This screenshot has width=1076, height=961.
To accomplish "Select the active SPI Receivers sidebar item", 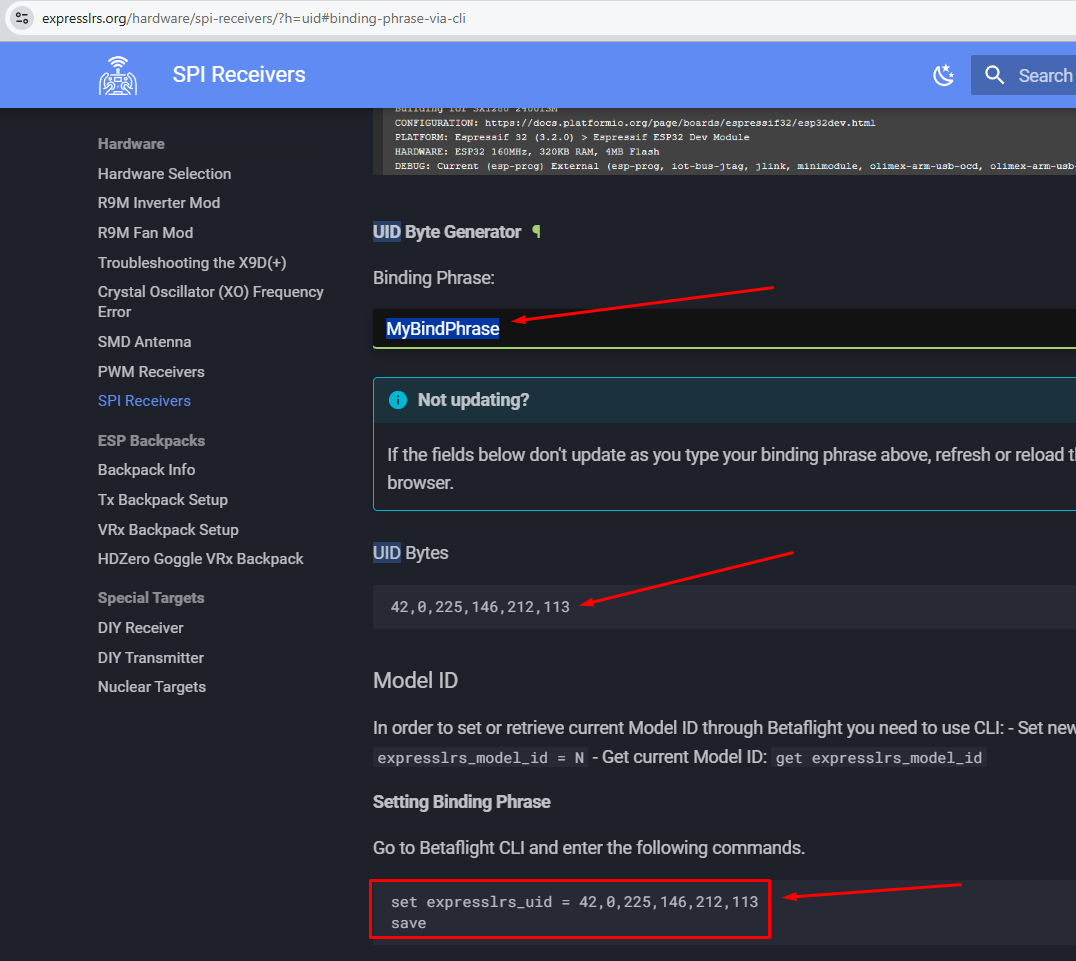I will 144,400.
